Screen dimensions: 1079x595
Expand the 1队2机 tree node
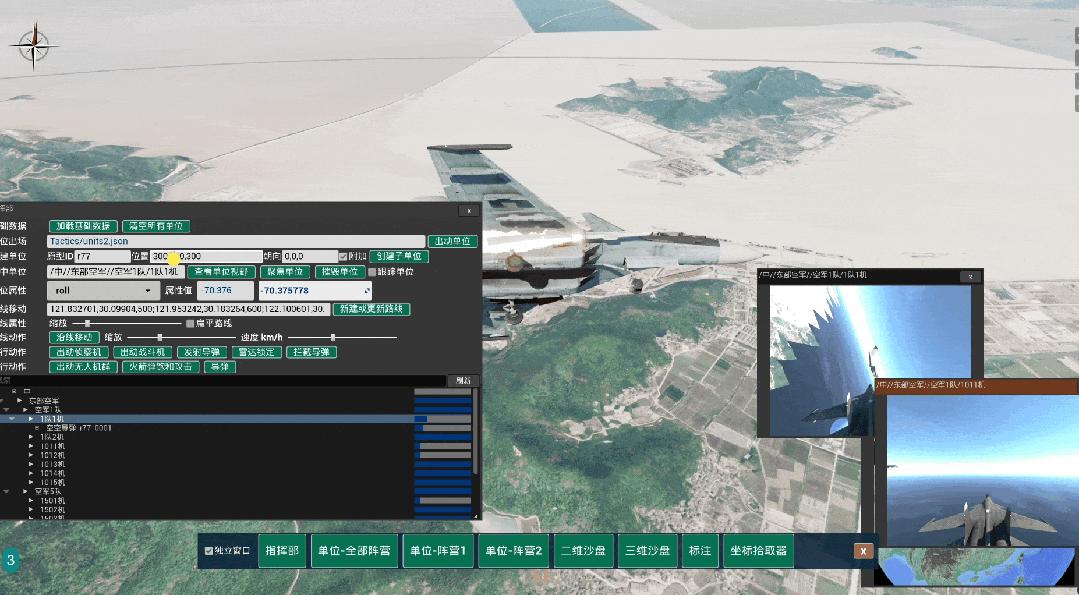(x=31, y=437)
